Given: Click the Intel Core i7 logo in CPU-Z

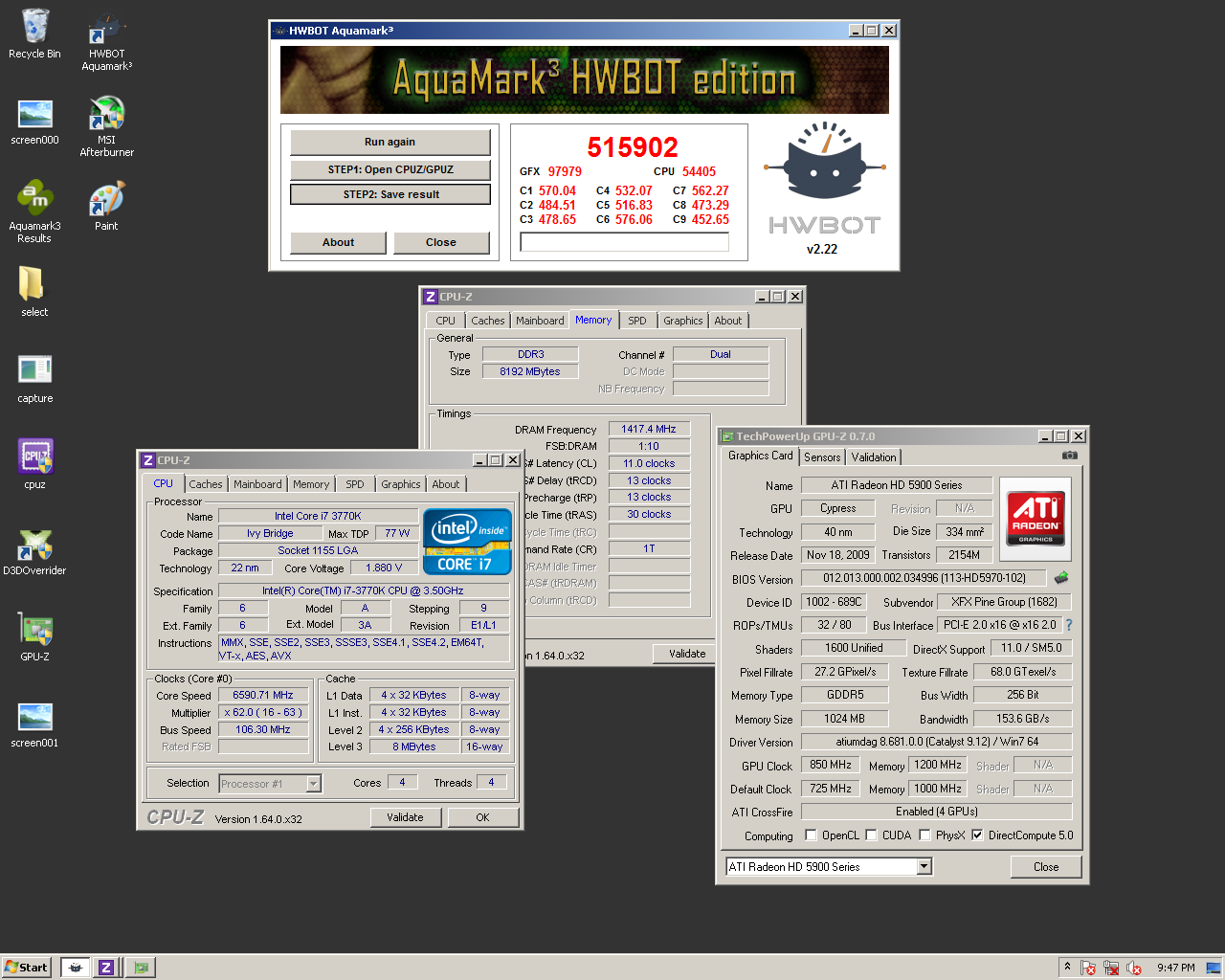Looking at the screenshot, I should pos(467,542).
